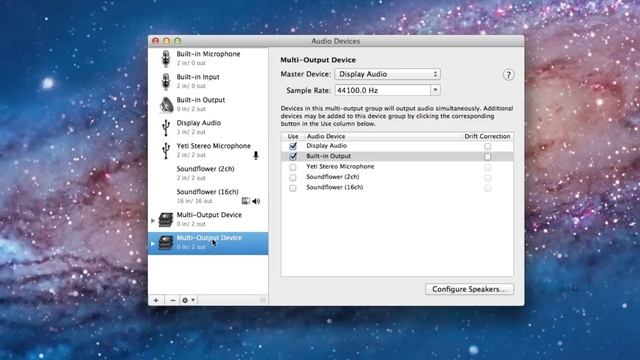Image resolution: width=640 pixels, height=360 pixels.
Task: Select Display Audio in sidebar list
Action: 208,127
